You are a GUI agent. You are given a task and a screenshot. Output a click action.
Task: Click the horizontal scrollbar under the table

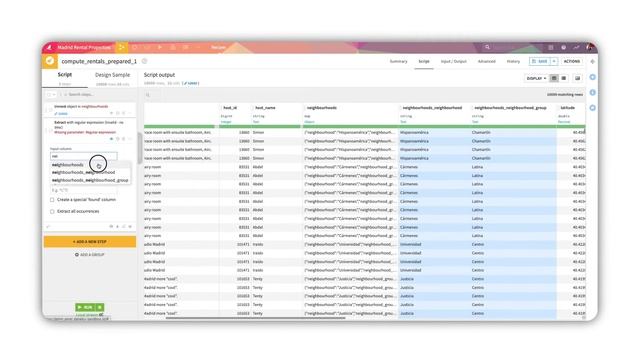[x=256, y=318]
